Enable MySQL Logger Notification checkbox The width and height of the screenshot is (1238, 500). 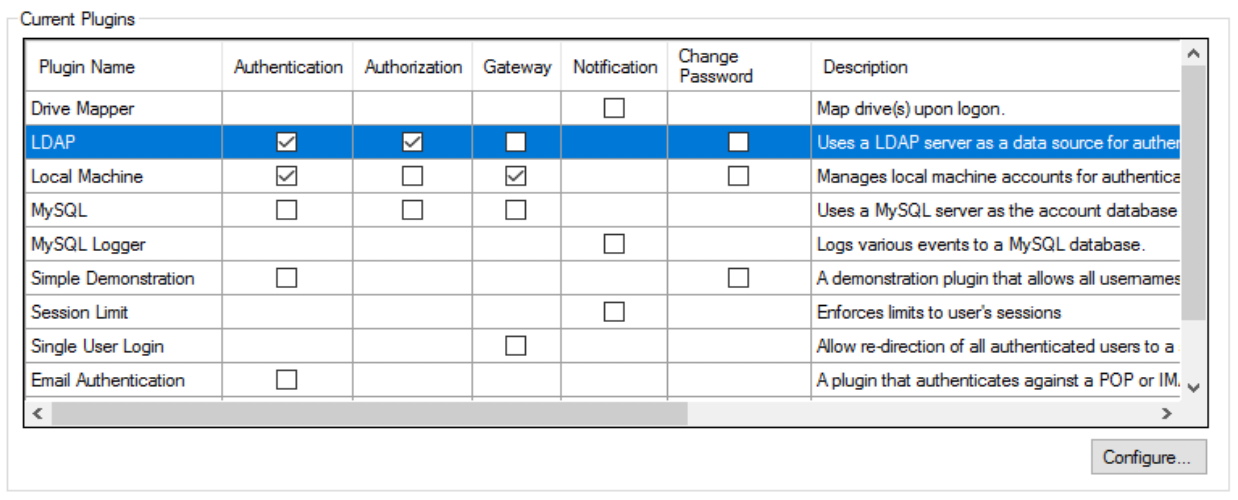point(614,245)
